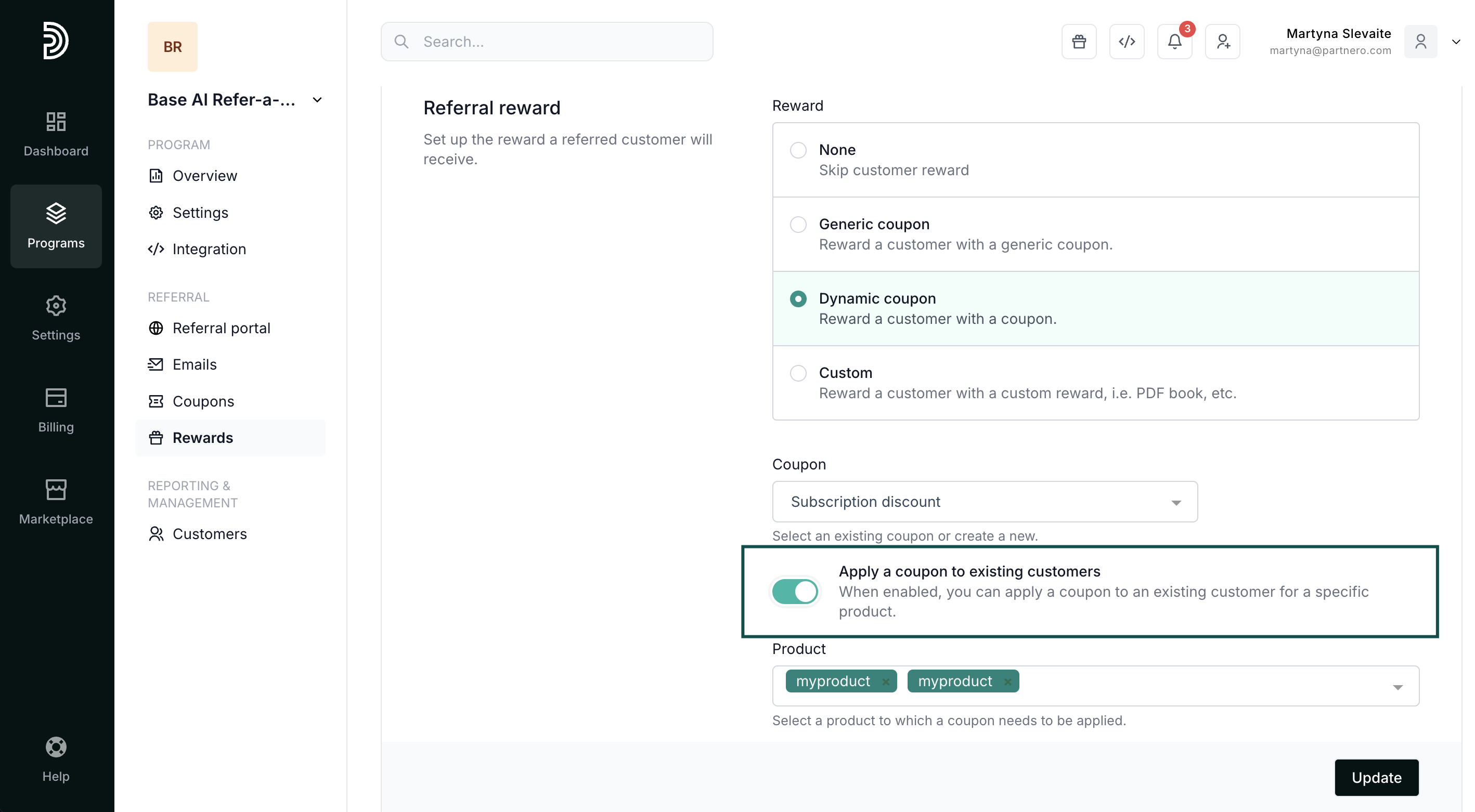Viewport: 1475px width, 812px height.
Task: Open Customers under Reporting & Management
Action: click(210, 534)
